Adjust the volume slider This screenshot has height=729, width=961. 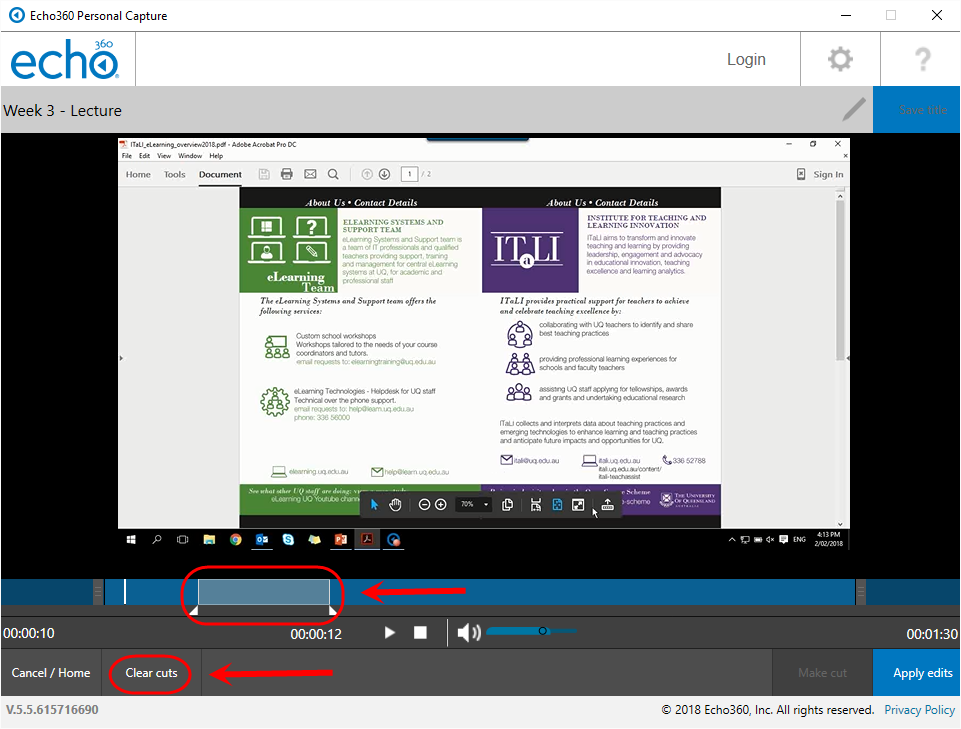click(x=542, y=632)
